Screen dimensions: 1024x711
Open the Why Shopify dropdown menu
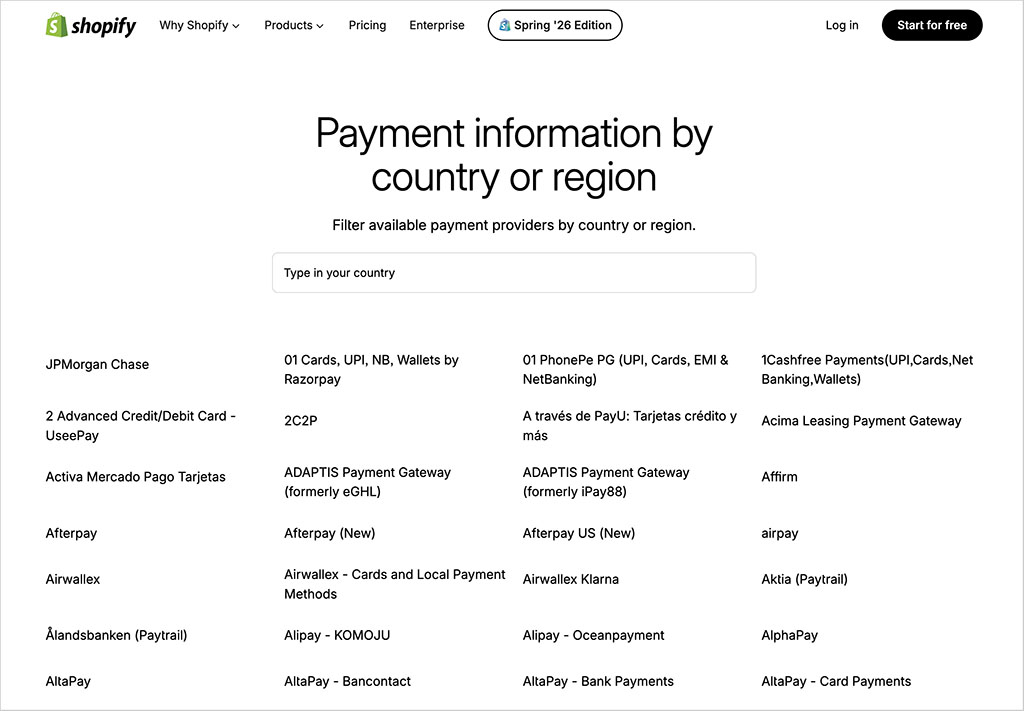(199, 25)
